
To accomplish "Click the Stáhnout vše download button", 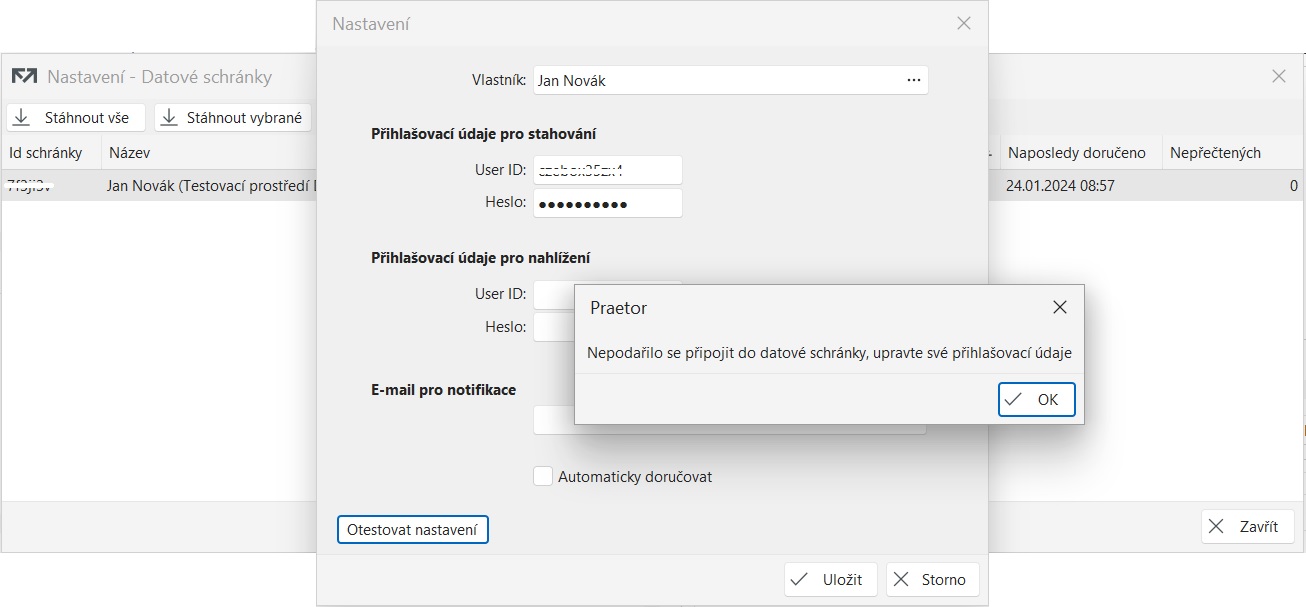I will (76, 118).
